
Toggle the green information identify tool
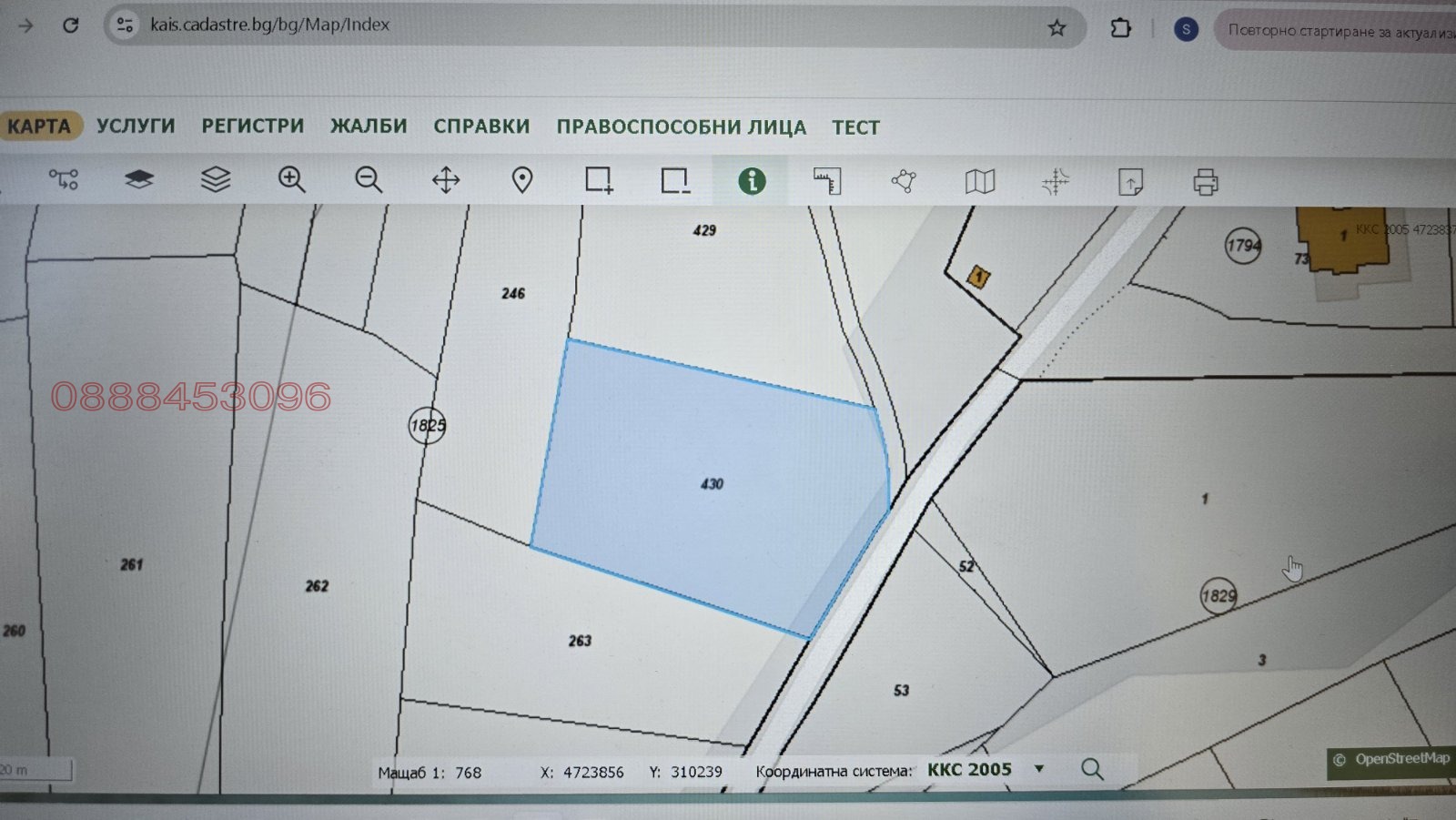752,181
